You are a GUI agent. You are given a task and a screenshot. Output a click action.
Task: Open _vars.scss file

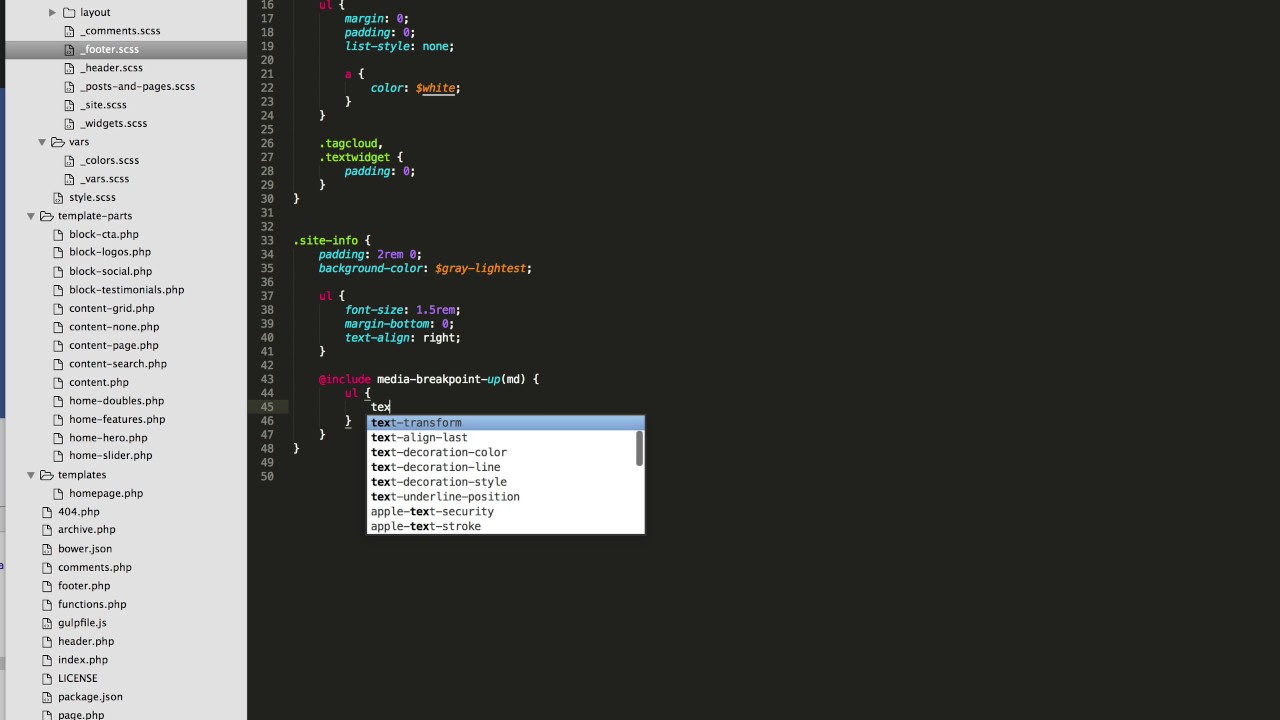(x=104, y=179)
